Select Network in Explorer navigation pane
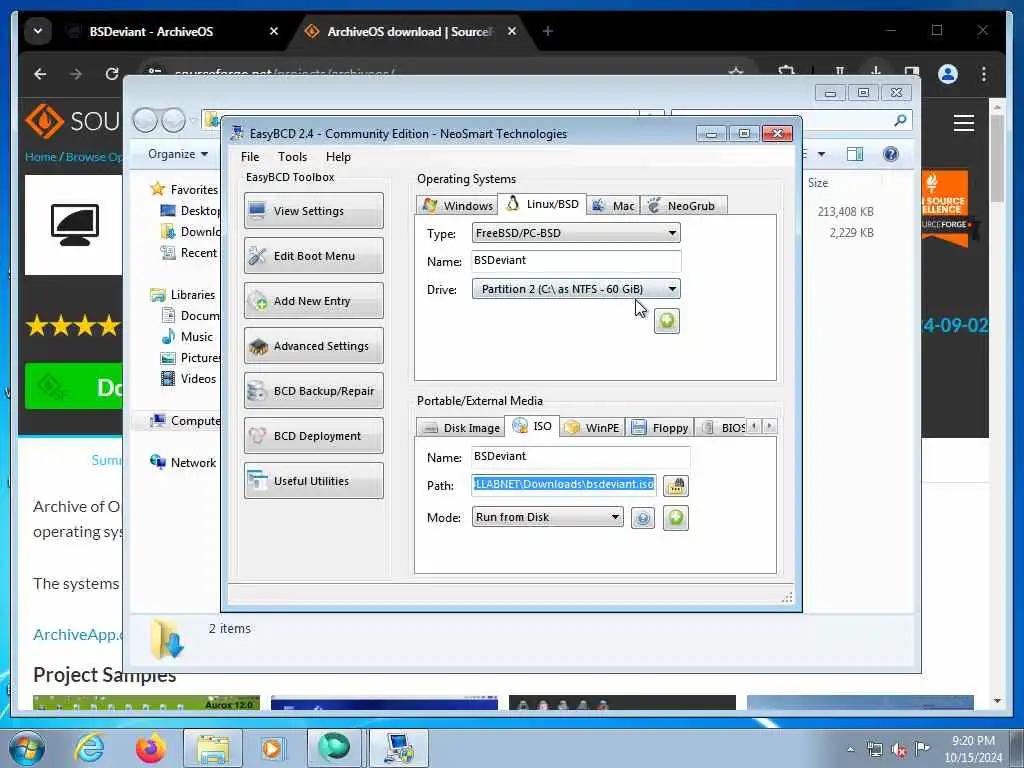This screenshot has height=768, width=1024. [x=184, y=462]
